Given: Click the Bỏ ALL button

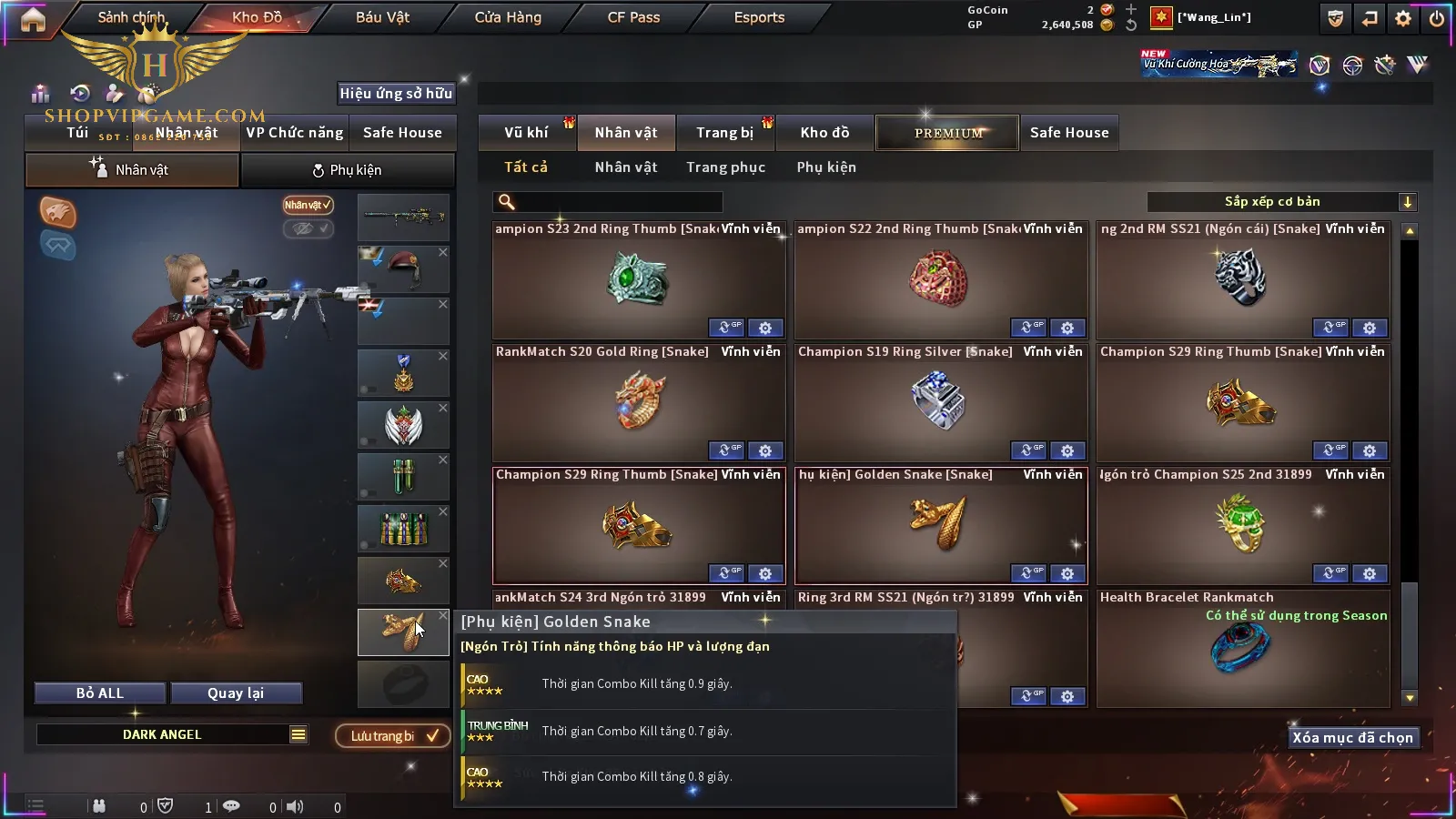Looking at the screenshot, I should [100, 693].
